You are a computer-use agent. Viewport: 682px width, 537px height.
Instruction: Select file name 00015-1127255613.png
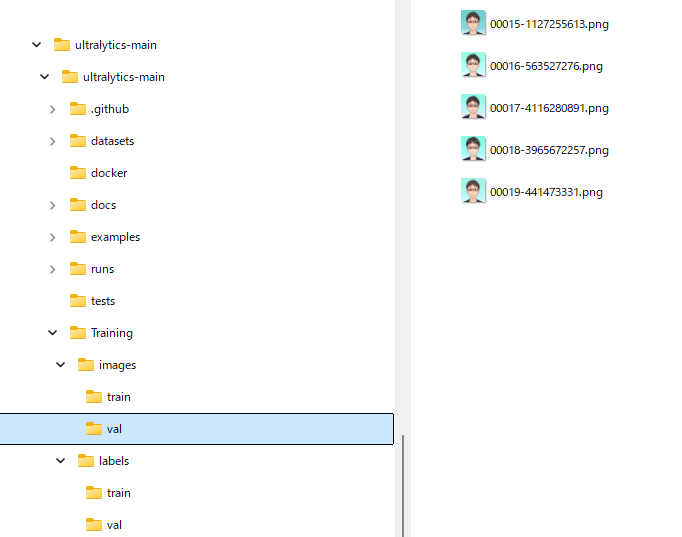pyautogui.click(x=549, y=24)
